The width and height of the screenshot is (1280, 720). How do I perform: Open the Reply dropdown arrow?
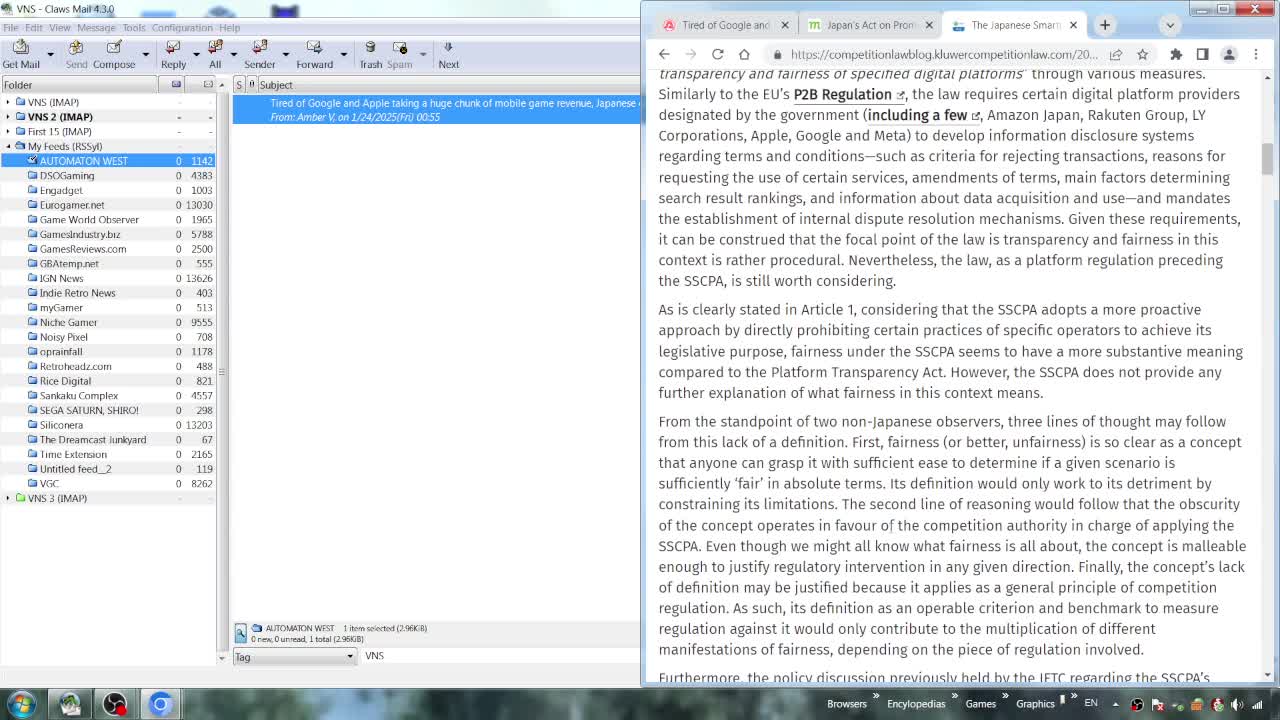click(195, 54)
